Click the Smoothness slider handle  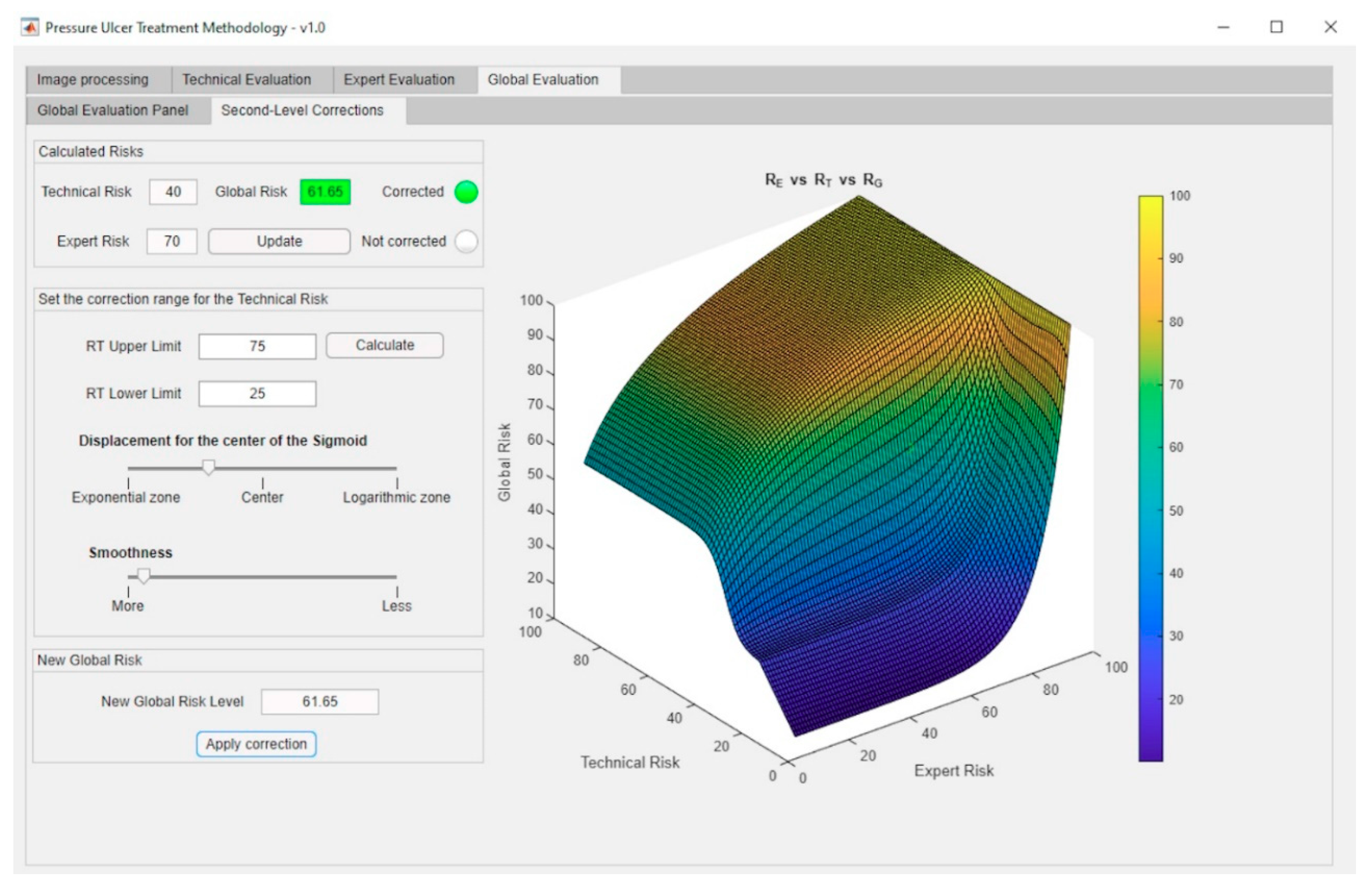click(x=143, y=576)
